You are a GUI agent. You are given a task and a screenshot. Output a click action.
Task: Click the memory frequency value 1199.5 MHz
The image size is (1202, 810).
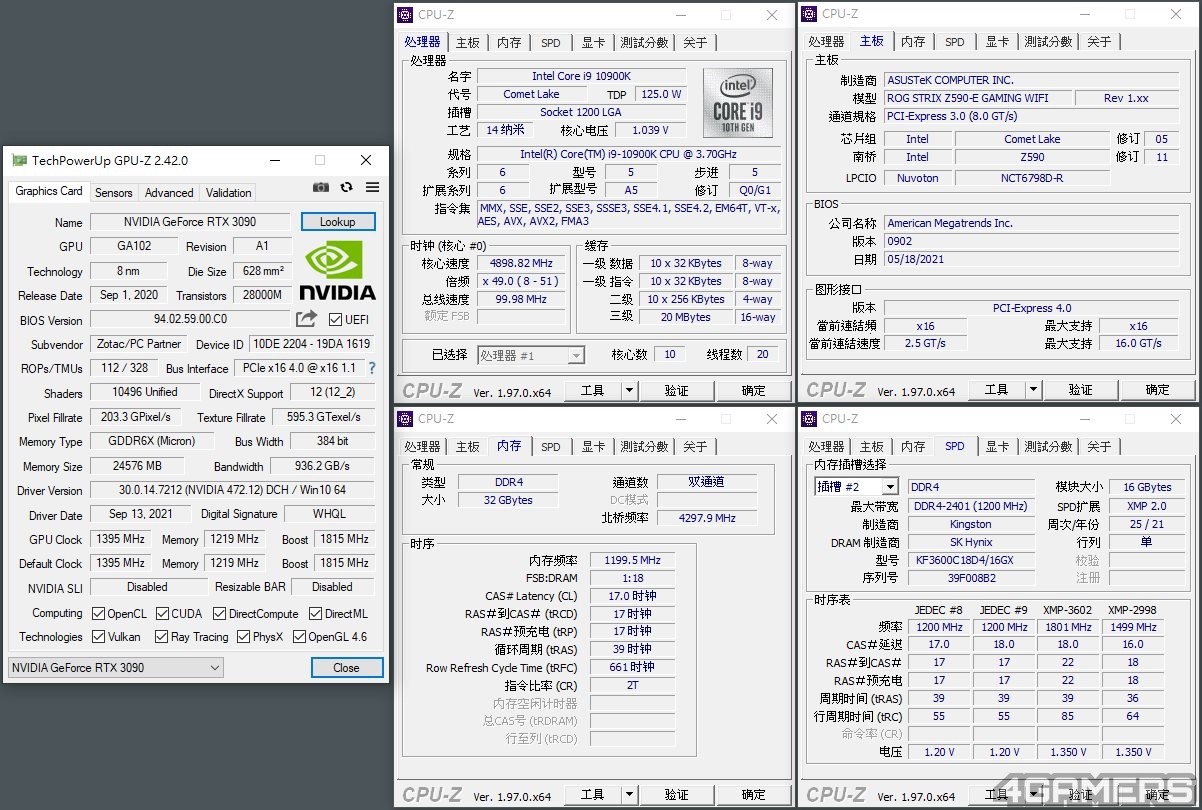pyautogui.click(x=632, y=560)
